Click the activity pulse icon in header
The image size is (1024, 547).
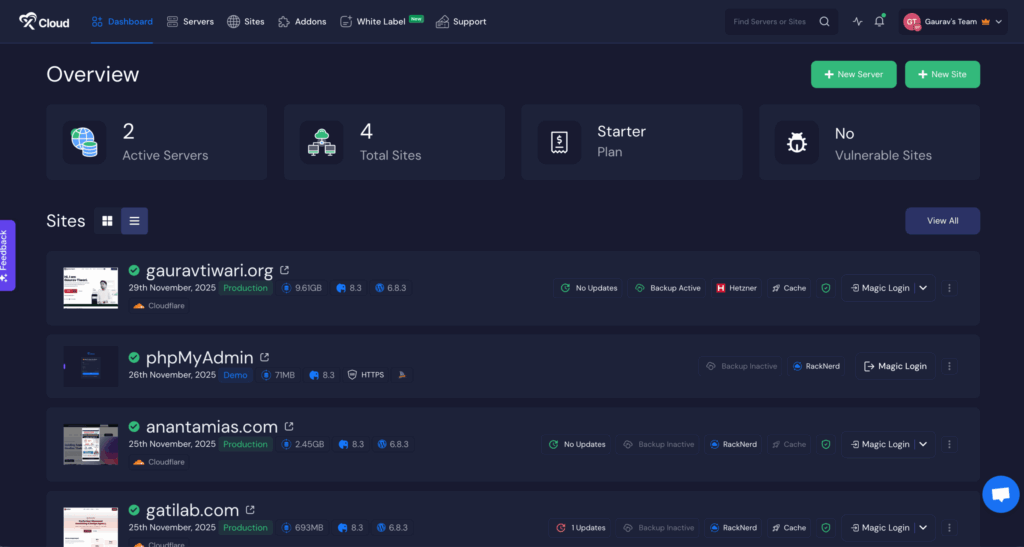pos(857,21)
